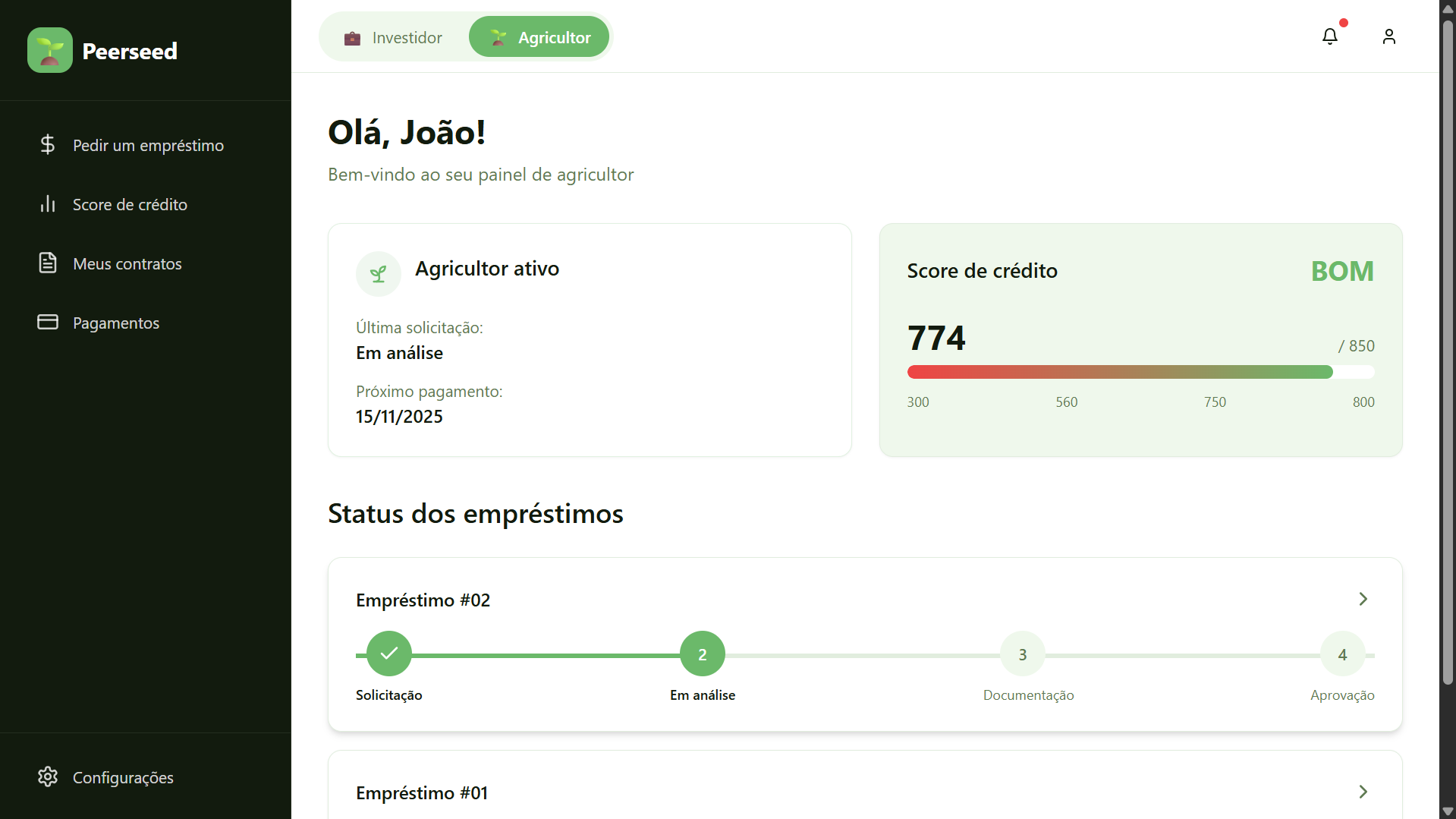Click the Em análise step 2 circle
This screenshot has height=819, width=1456.
(702, 654)
